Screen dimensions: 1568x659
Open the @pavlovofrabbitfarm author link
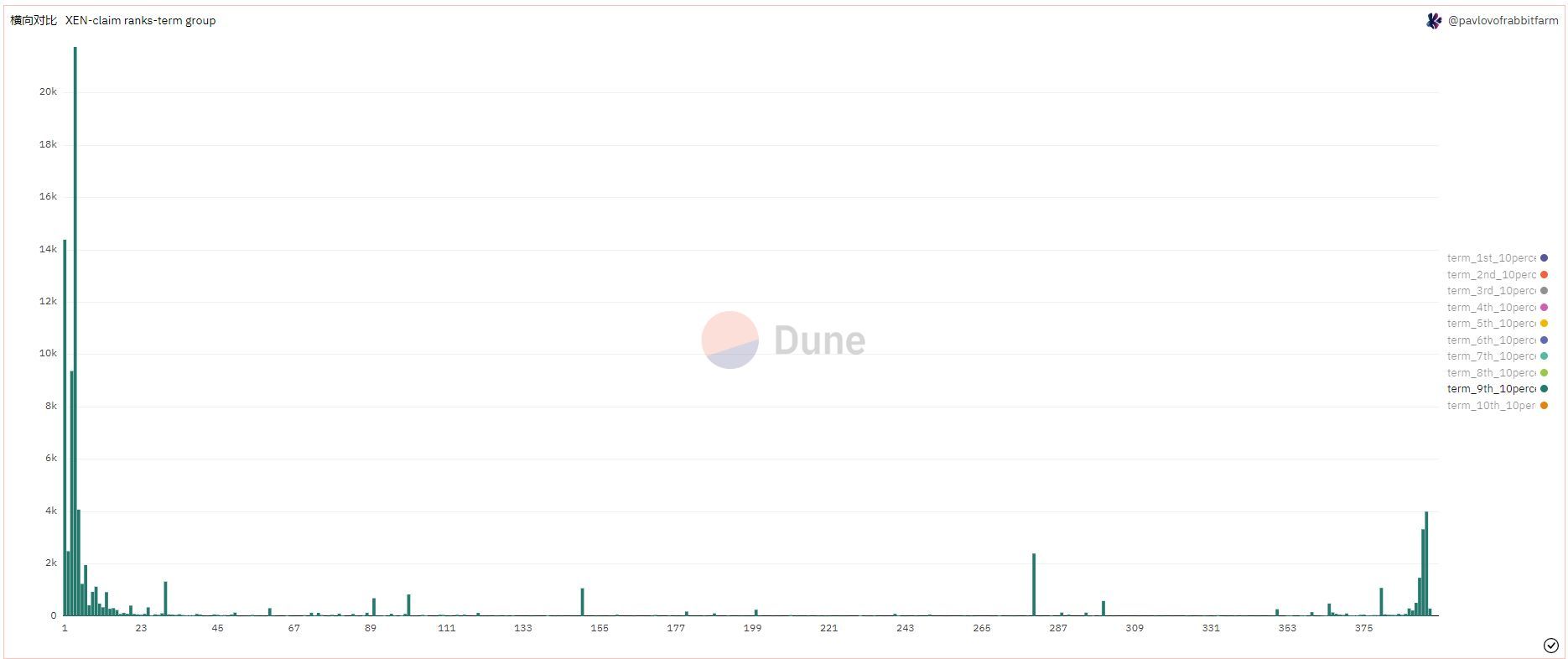[x=1503, y=21]
